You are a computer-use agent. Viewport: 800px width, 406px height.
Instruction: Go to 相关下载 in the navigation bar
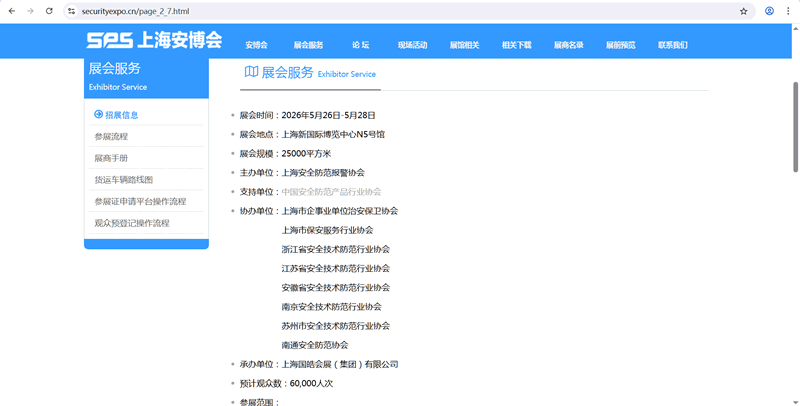click(516, 45)
